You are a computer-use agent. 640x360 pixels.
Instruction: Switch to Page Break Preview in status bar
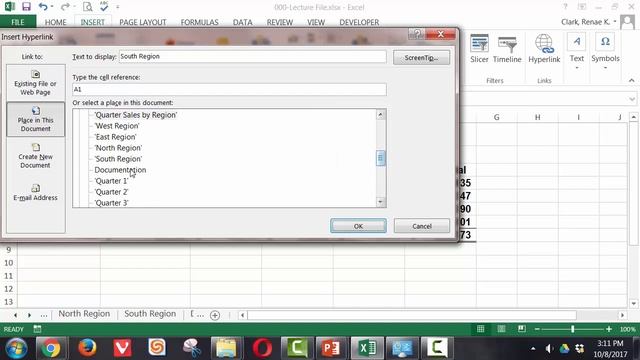(x=522, y=329)
